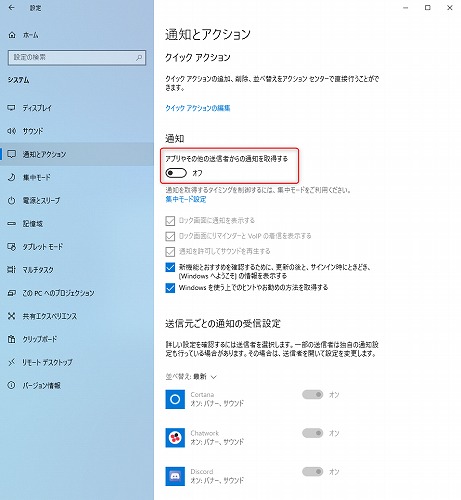The height and width of the screenshot is (500, 461).
Task: Select 電源とスリープ in the sidebar
Action: pyautogui.click(x=77, y=200)
